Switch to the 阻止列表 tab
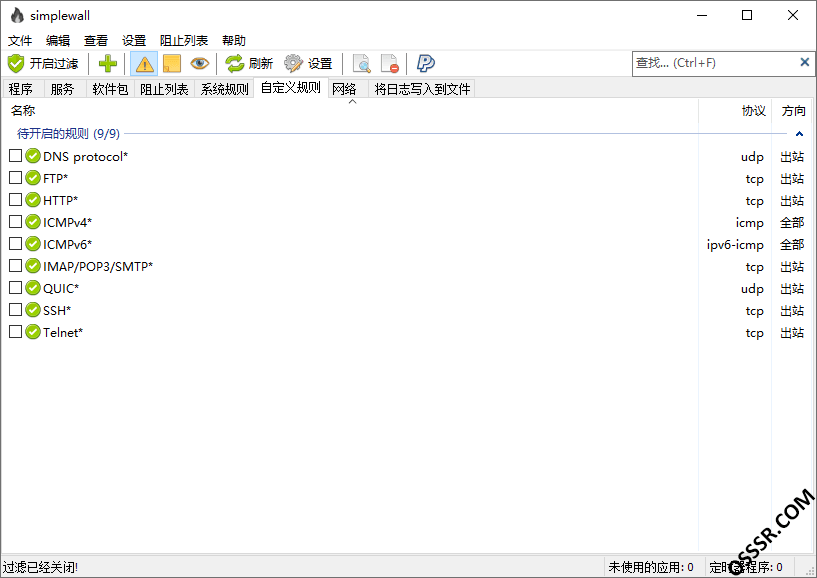The image size is (817, 578). pos(164,89)
